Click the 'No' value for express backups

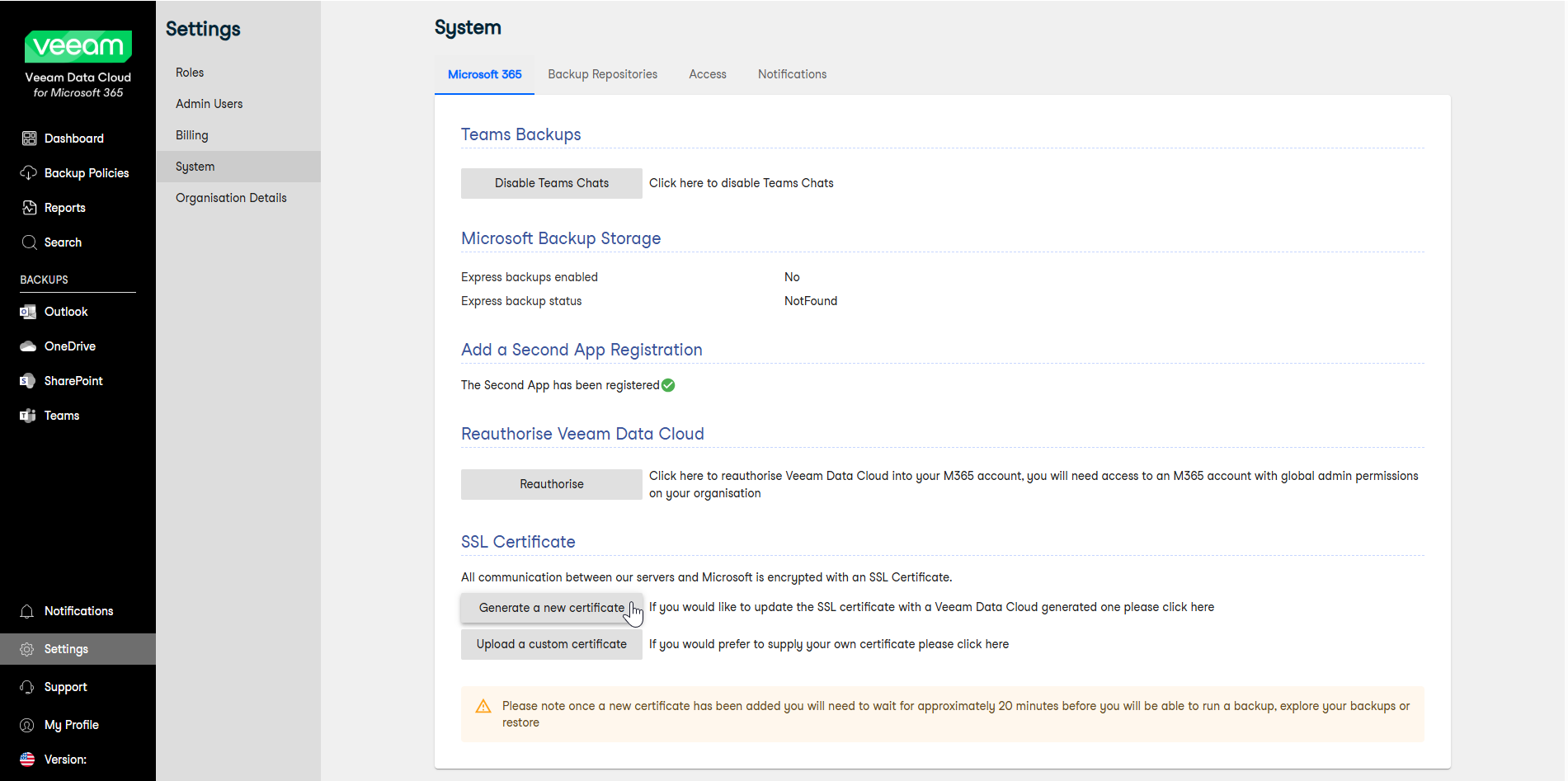coord(792,277)
